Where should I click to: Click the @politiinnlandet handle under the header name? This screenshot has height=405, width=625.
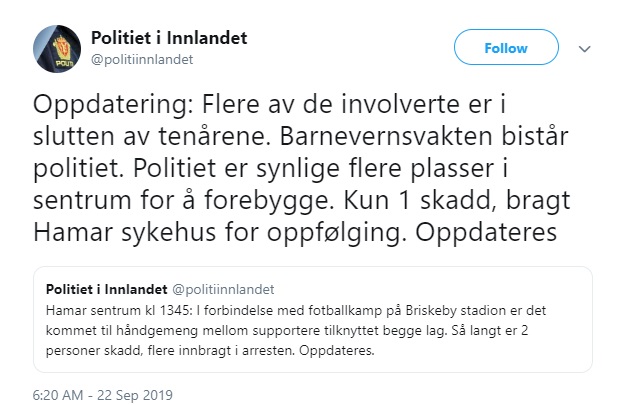tap(149, 58)
